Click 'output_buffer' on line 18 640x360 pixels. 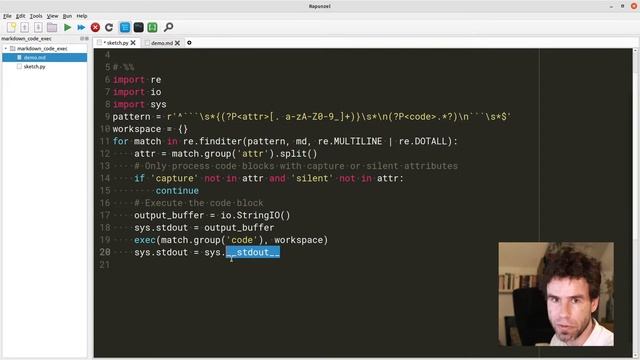pos(239,227)
